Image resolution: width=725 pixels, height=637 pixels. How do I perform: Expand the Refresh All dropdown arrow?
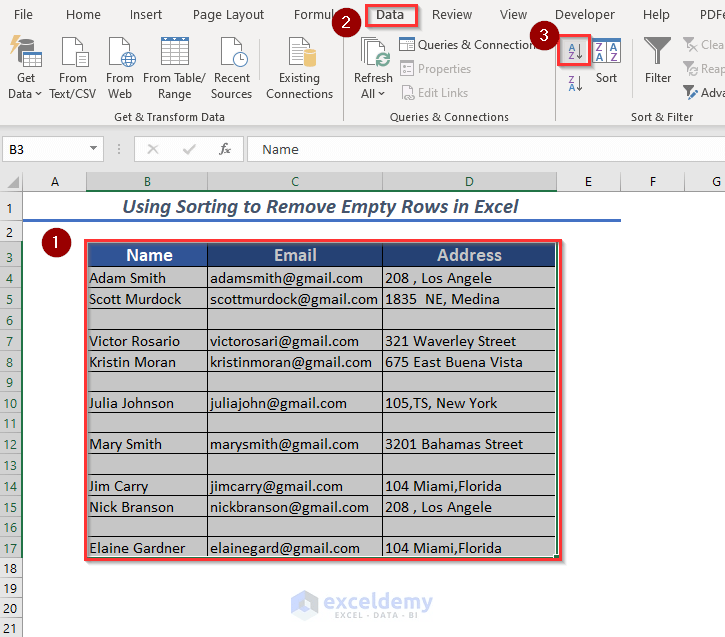pyautogui.click(x=382, y=94)
